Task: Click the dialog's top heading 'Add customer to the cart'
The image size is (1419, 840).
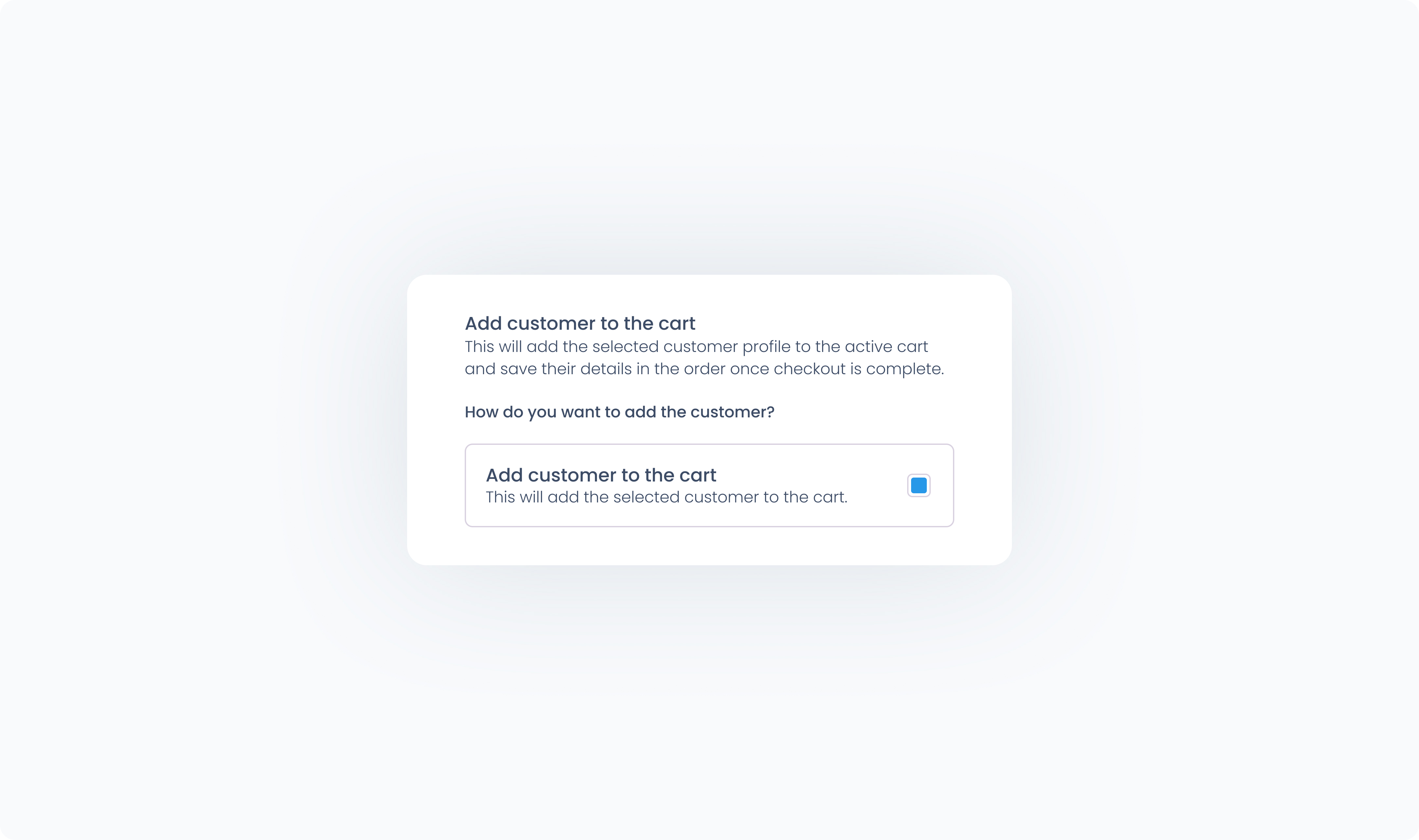Action: 580,323
